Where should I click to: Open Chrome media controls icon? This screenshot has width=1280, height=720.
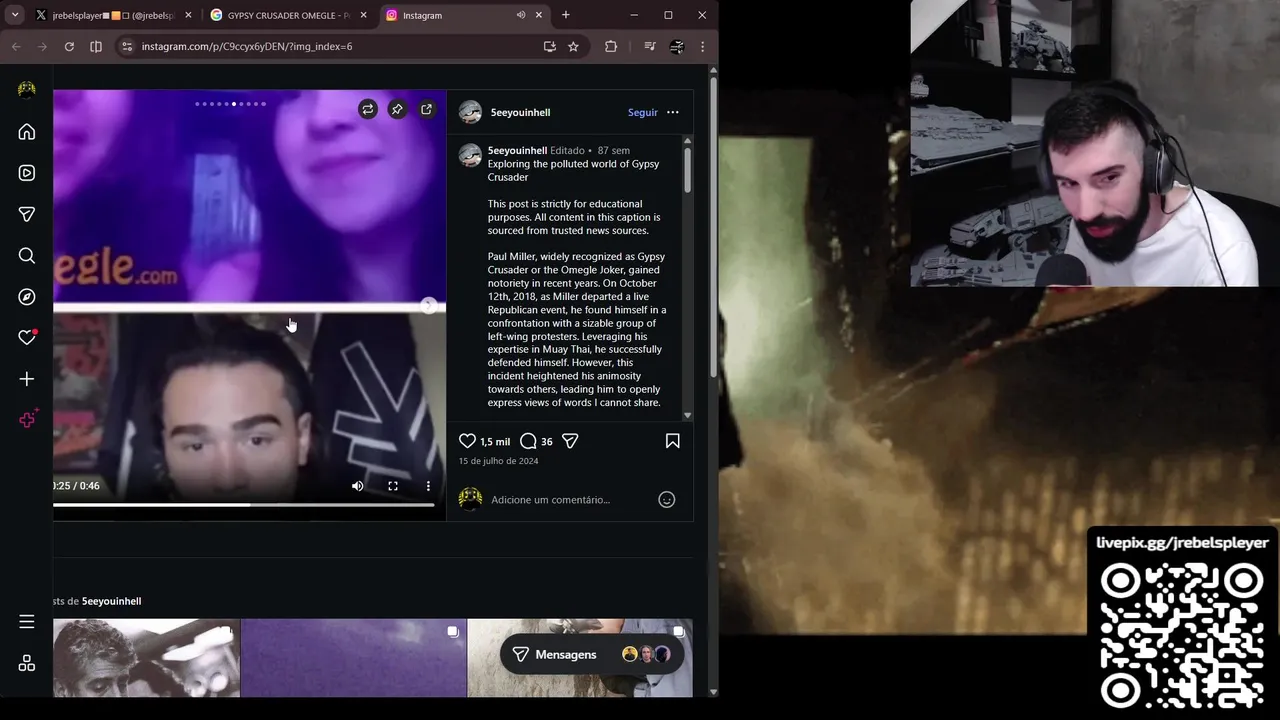coord(650,46)
